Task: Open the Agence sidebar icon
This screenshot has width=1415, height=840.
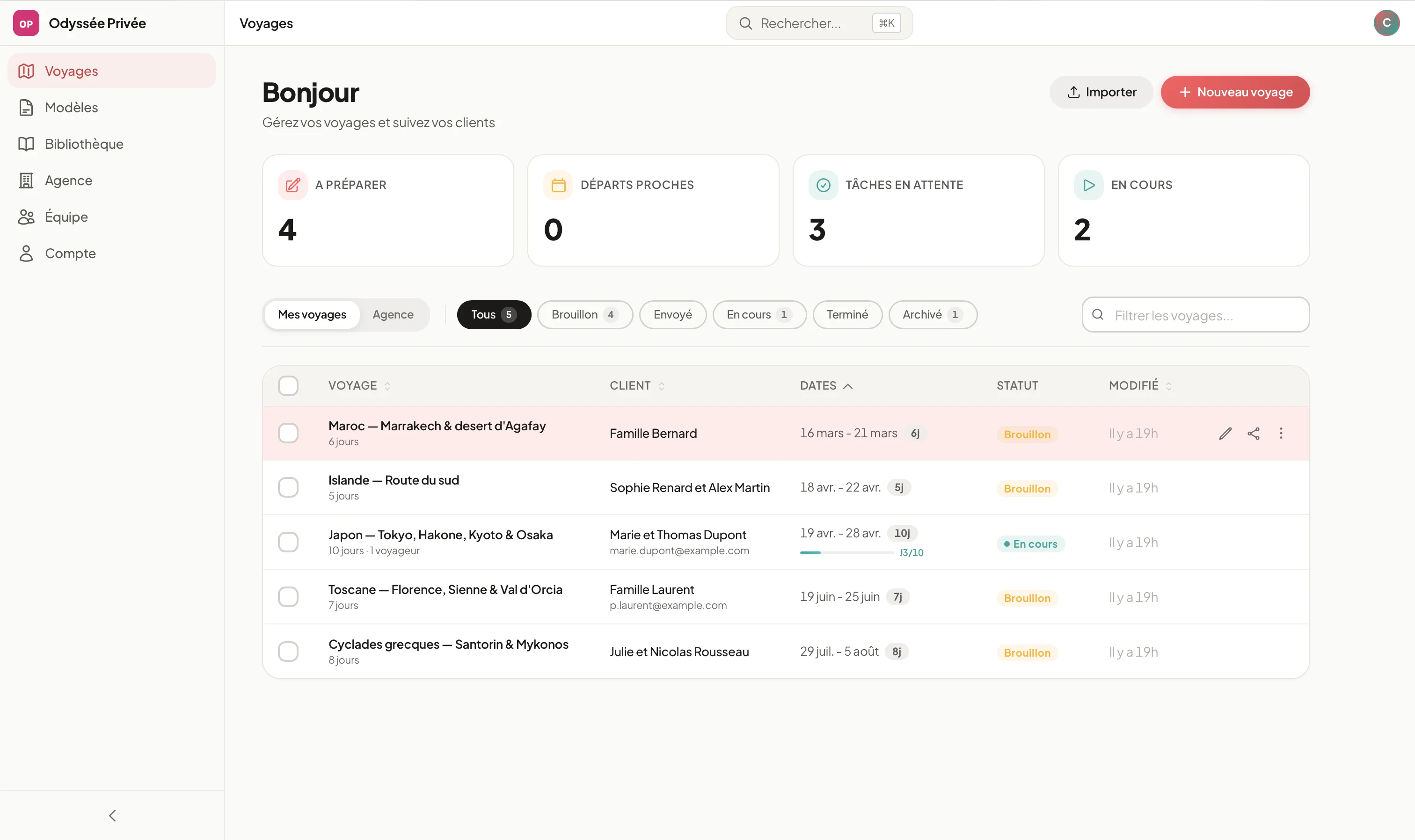Action: coord(26,180)
